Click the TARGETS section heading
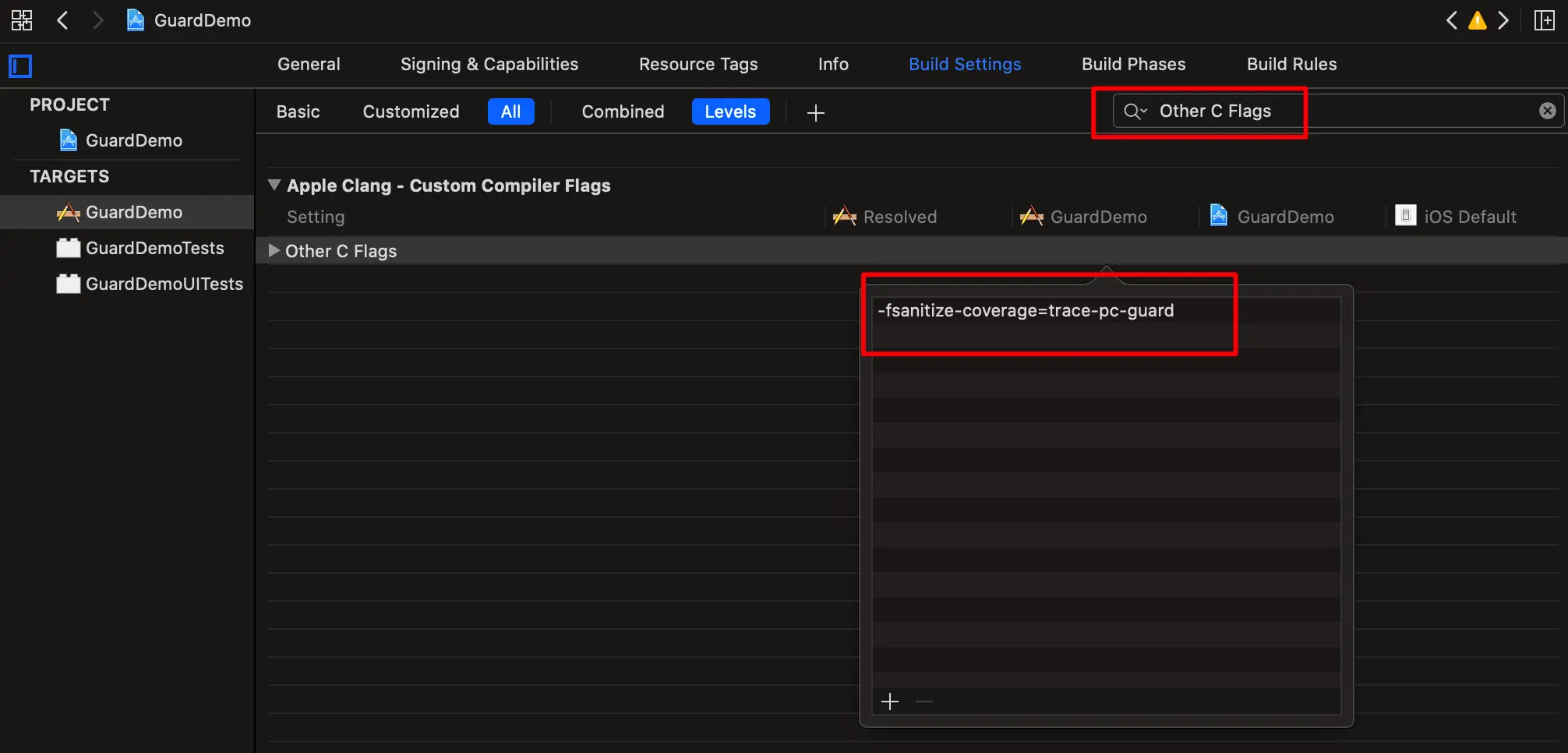 69,176
